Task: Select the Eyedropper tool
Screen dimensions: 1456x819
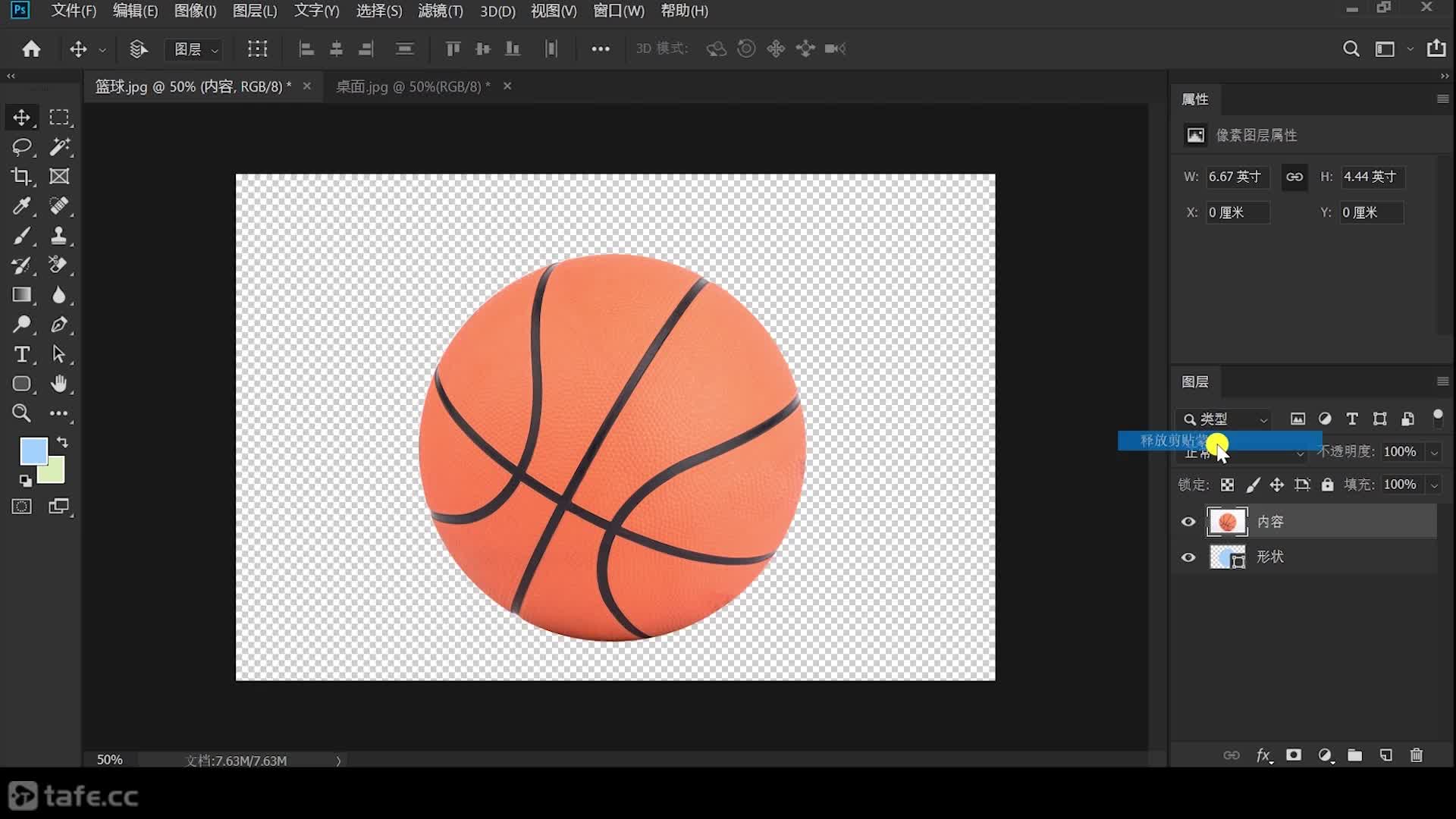Action: point(21,206)
